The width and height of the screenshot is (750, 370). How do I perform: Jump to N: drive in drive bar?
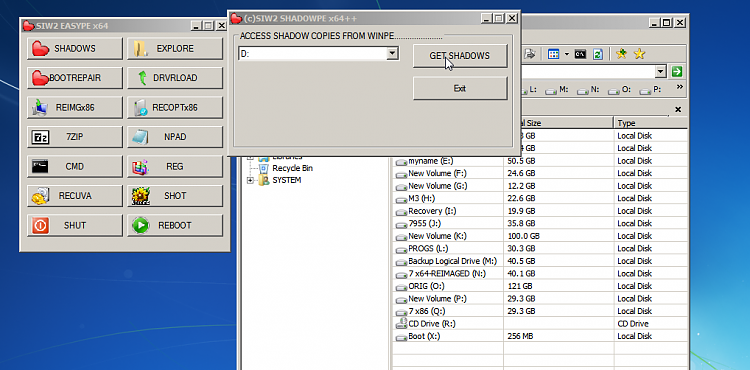point(589,89)
